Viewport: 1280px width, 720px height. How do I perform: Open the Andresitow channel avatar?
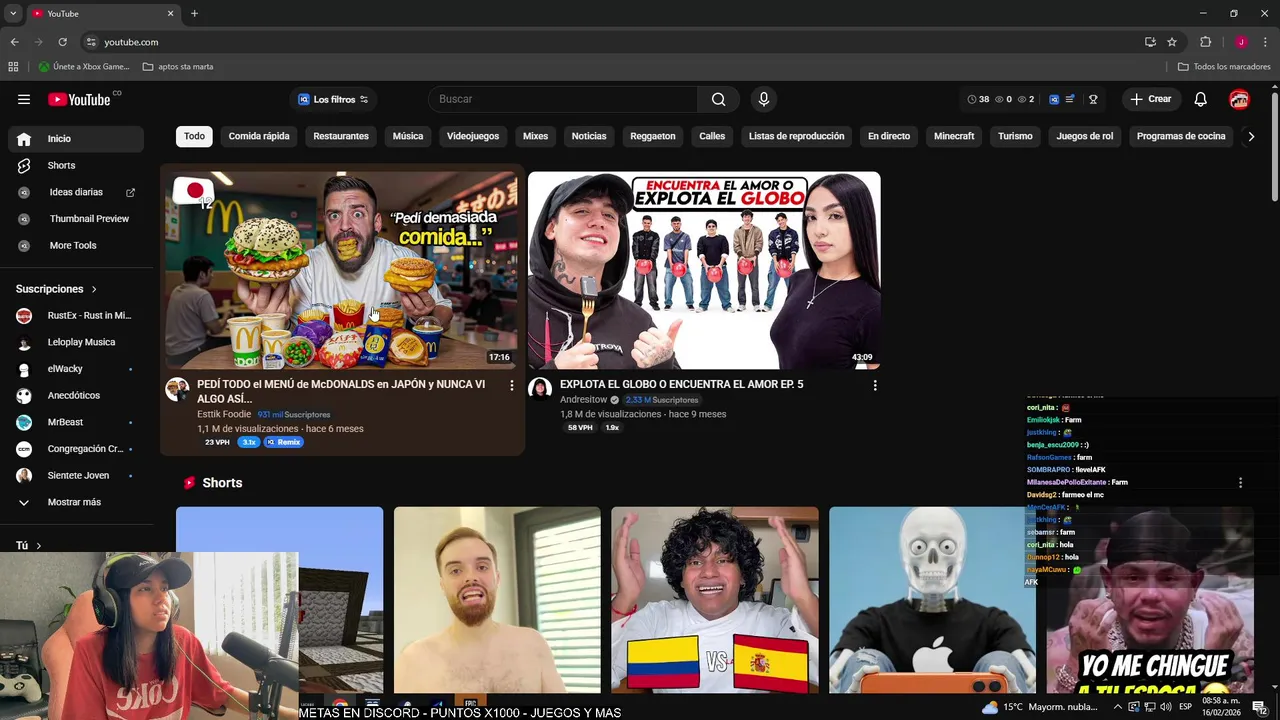pos(540,390)
